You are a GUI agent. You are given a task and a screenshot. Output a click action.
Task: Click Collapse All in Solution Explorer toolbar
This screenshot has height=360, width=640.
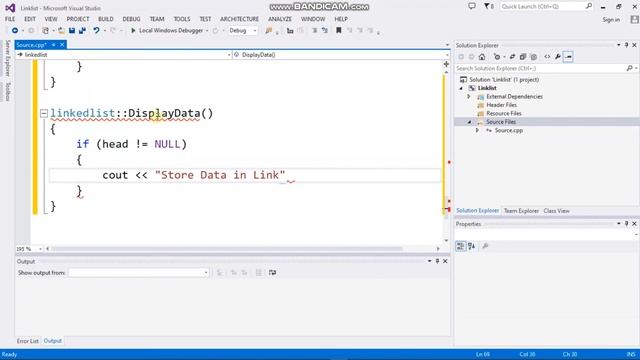[523, 57]
